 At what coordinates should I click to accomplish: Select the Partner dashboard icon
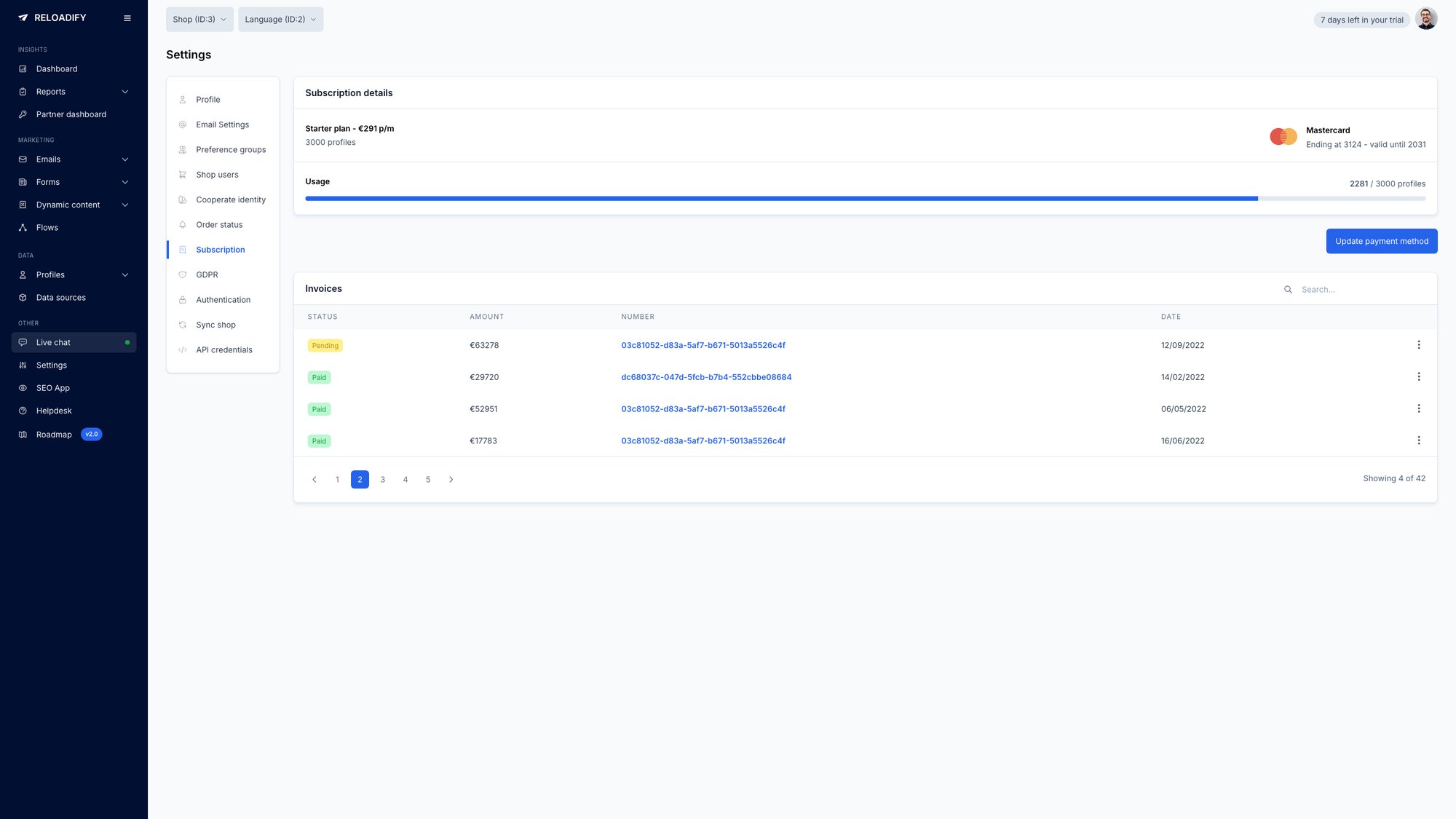coord(23,114)
